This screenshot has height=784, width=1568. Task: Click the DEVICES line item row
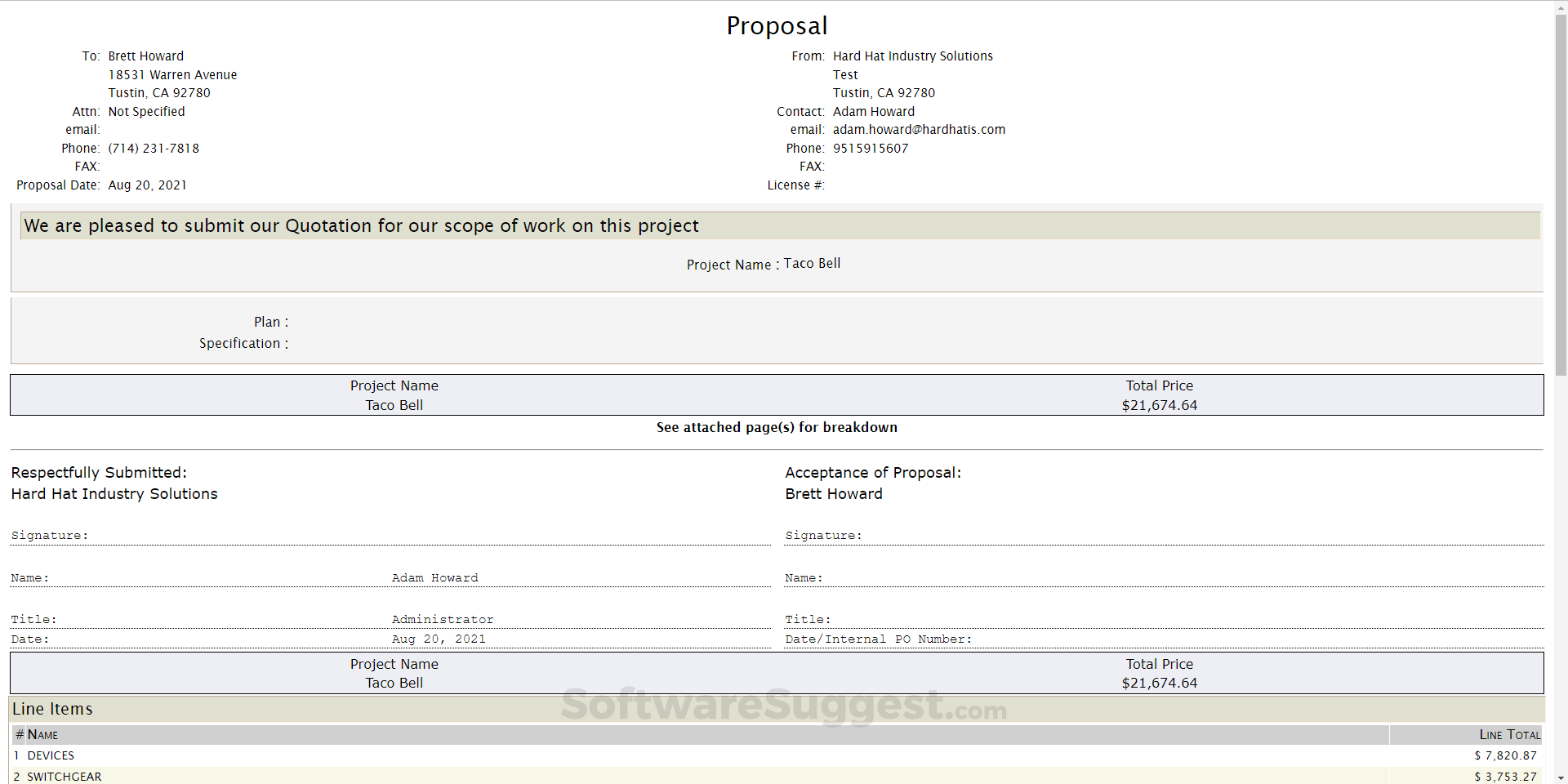pos(51,756)
